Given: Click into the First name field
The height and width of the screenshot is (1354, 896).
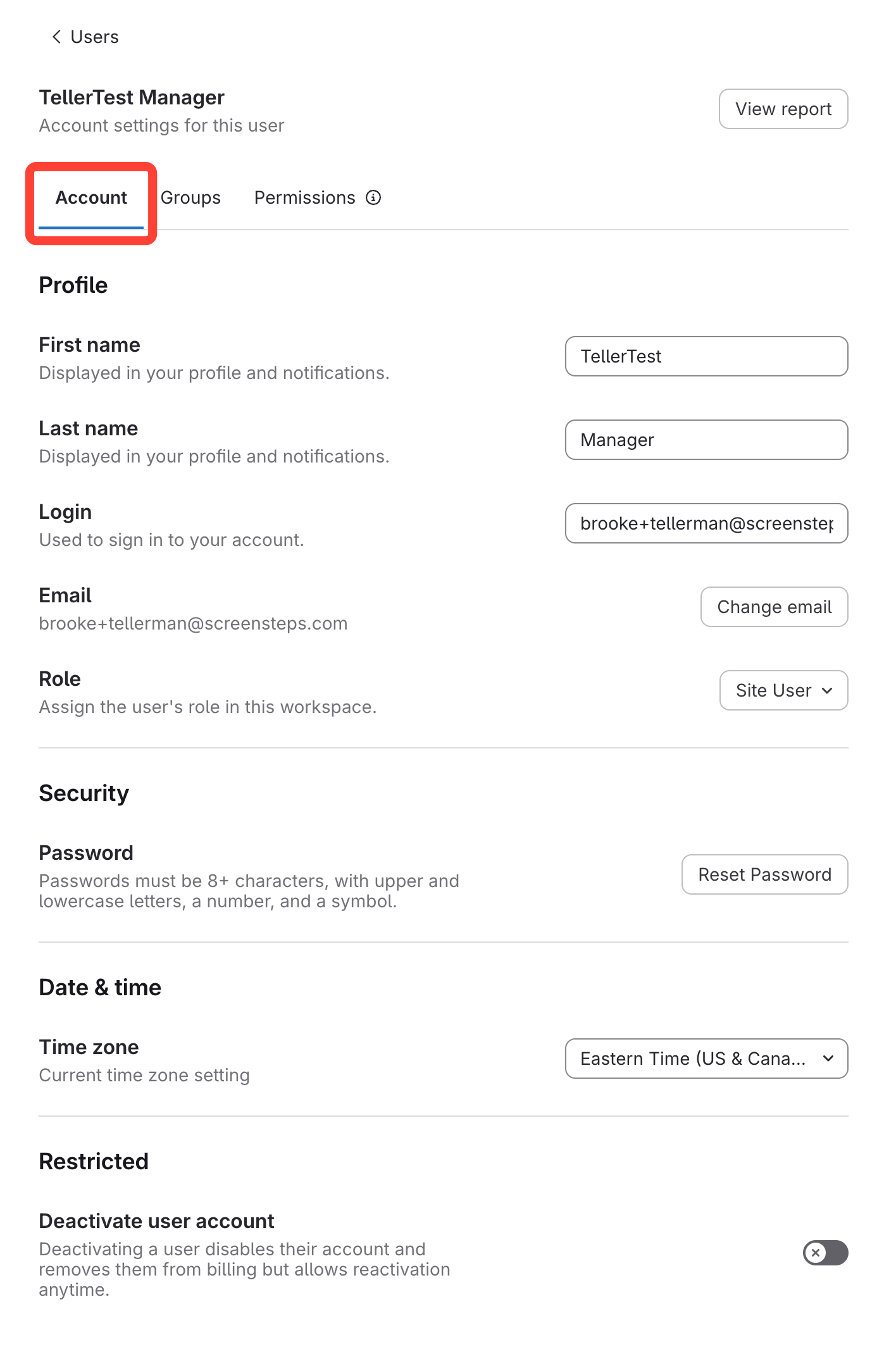Looking at the screenshot, I should [x=706, y=356].
